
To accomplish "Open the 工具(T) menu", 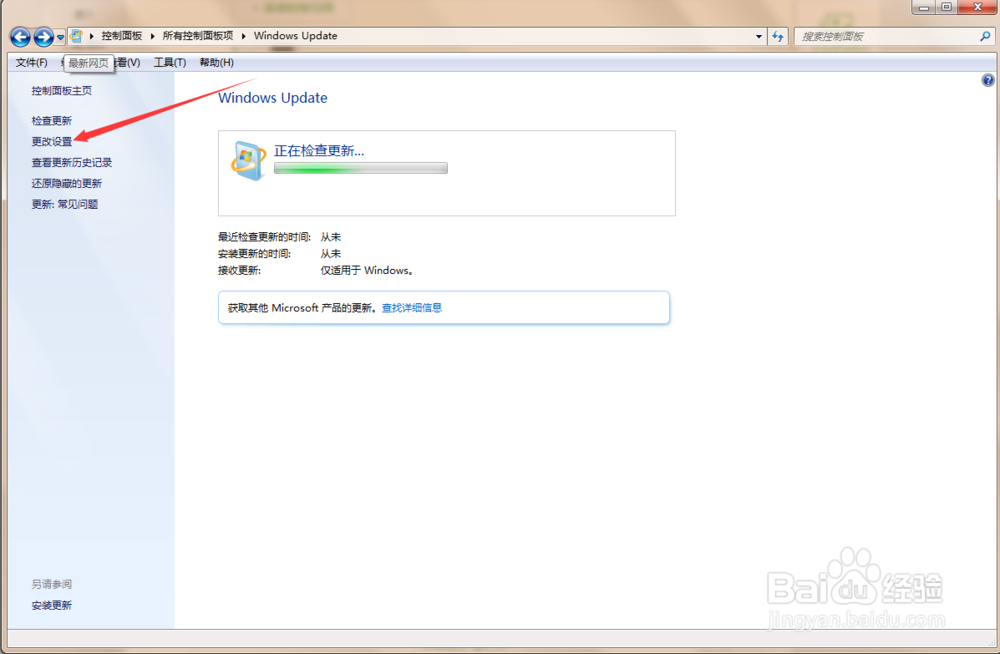I will (x=170, y=63).
